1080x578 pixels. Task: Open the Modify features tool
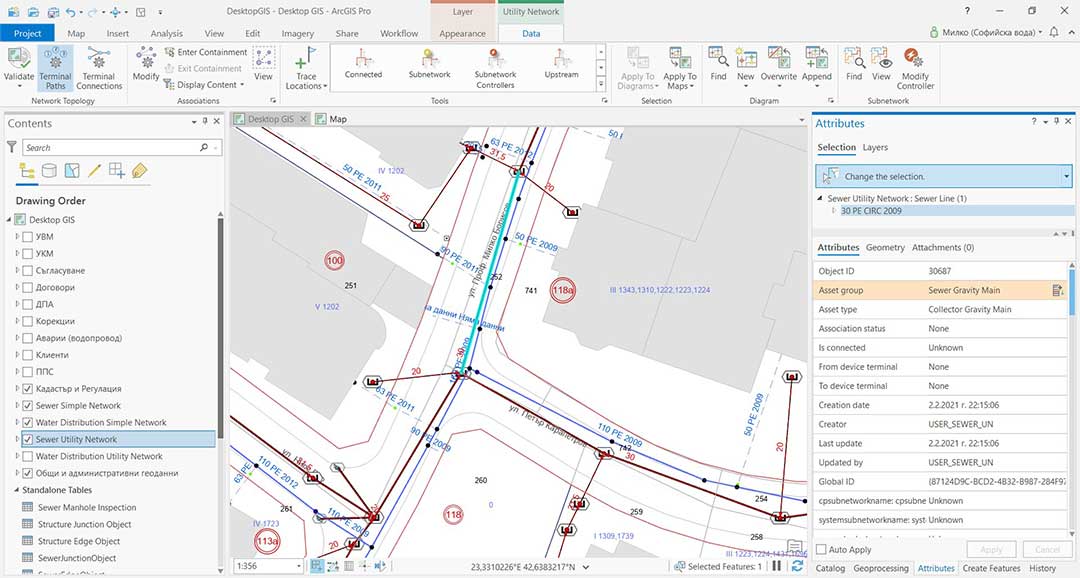click(x=146, y=65)
